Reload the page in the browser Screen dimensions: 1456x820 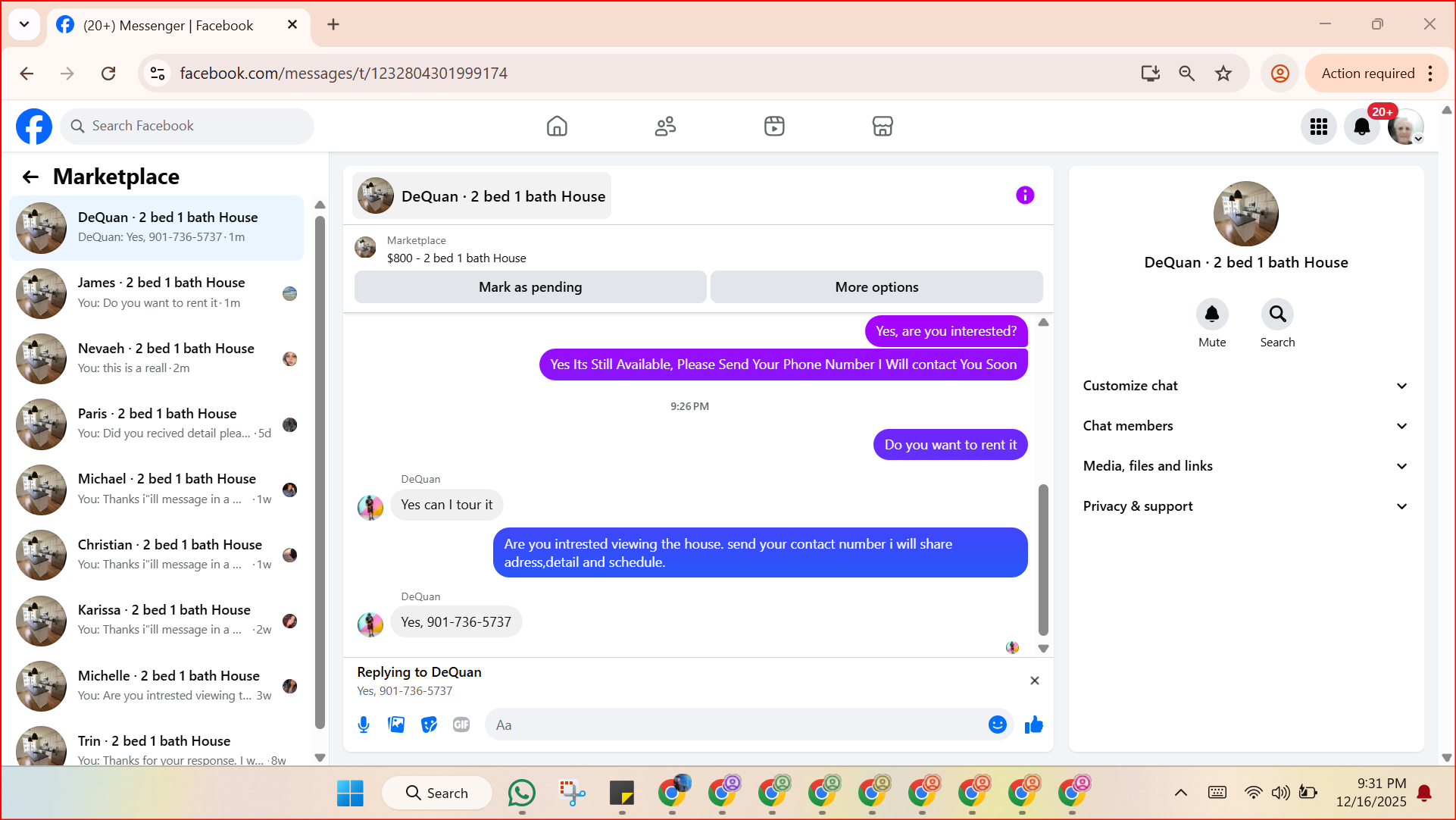pyautogui.click(x=108, y=74)
